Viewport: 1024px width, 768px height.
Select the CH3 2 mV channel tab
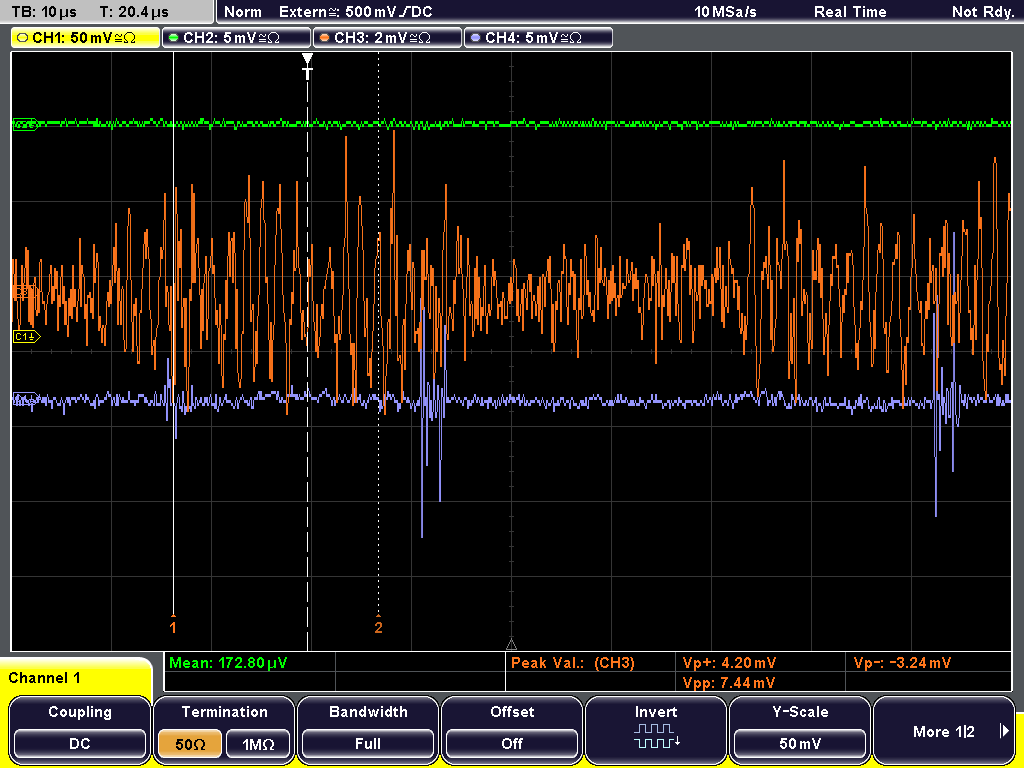coord(387,38)
